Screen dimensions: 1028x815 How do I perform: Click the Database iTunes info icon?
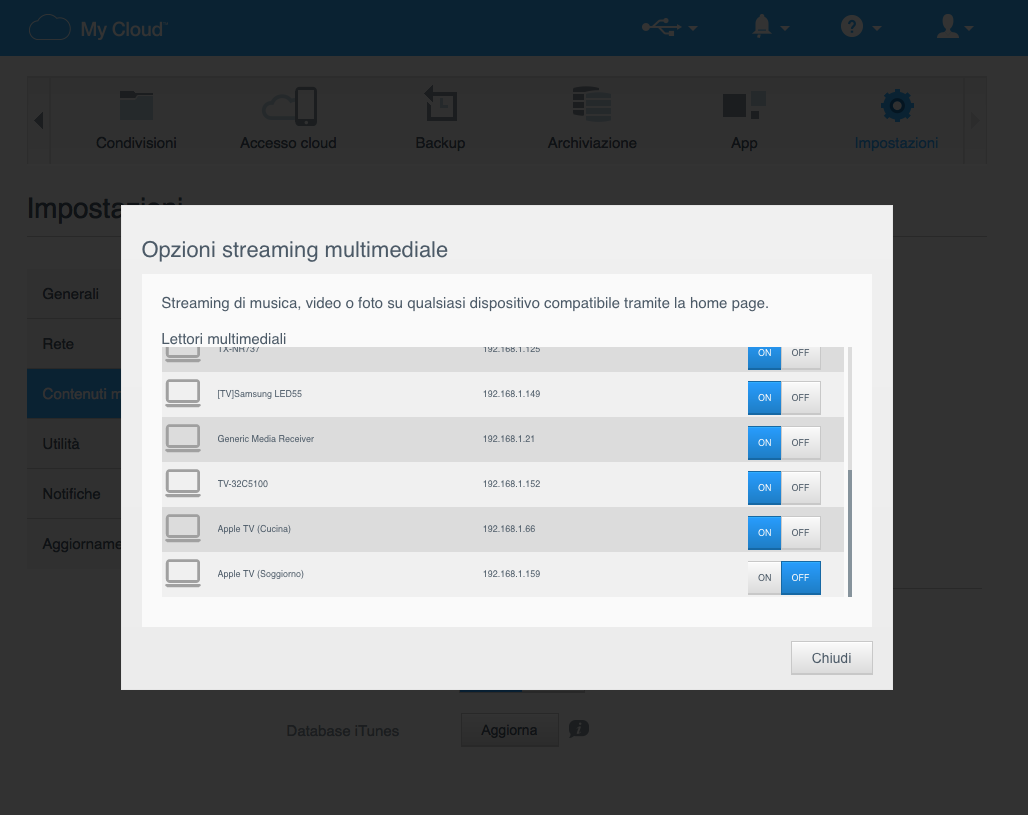pyautogui.click(x=579, y=728)
